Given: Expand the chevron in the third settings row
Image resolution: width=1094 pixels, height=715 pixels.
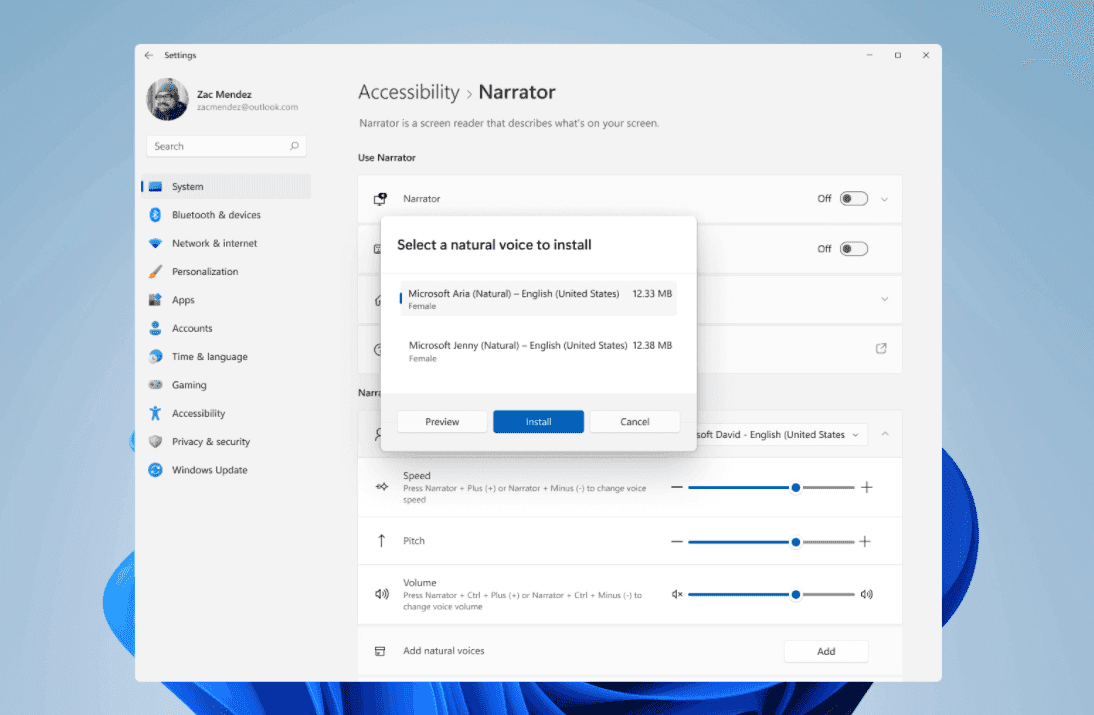Looking at the screenshot, I should 885,299.
